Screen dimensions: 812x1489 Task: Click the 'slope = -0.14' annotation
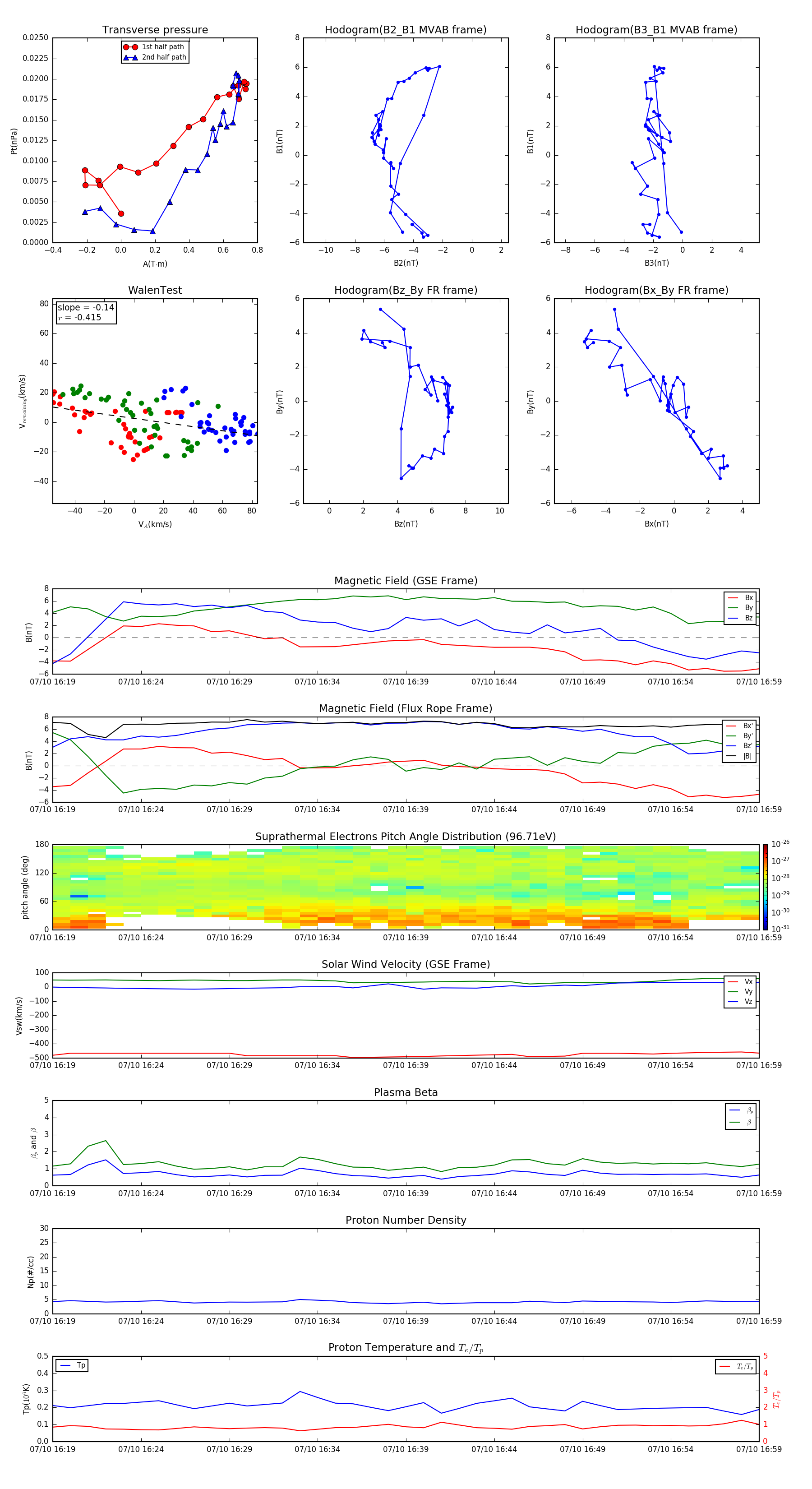(86, 308)
